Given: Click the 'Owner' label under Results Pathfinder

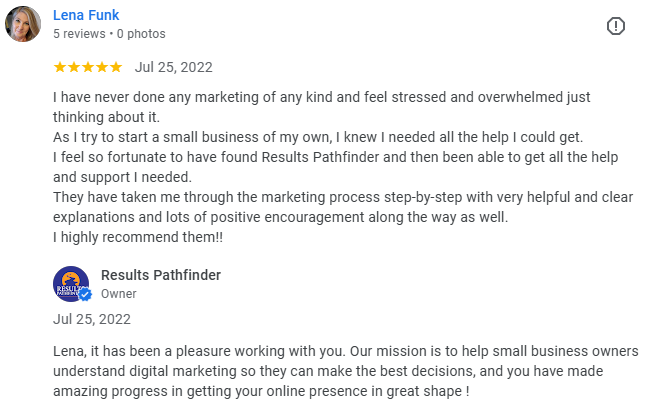Looking at the screenshot, I should (x=118, y=294).
